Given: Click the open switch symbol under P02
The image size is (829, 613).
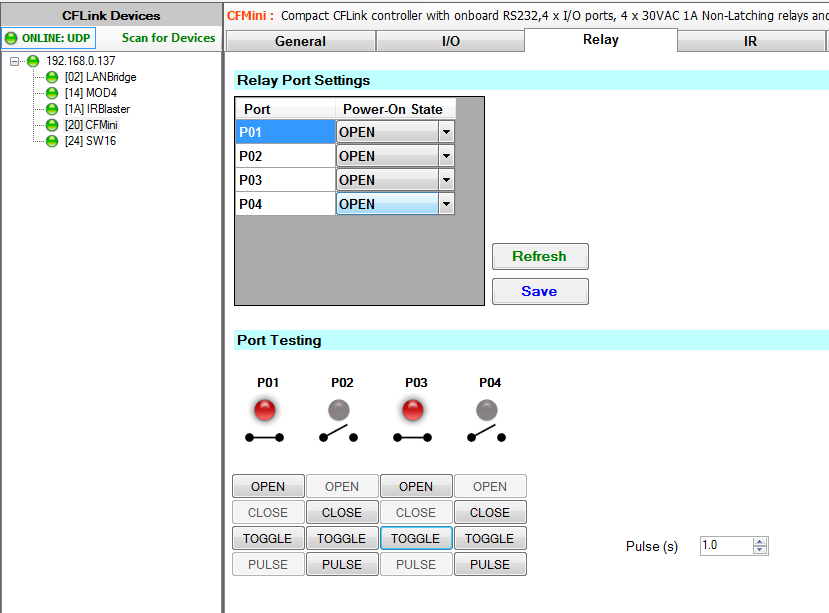Looking at the screenshot, I should pyautogui.click(x=338, y=434).
